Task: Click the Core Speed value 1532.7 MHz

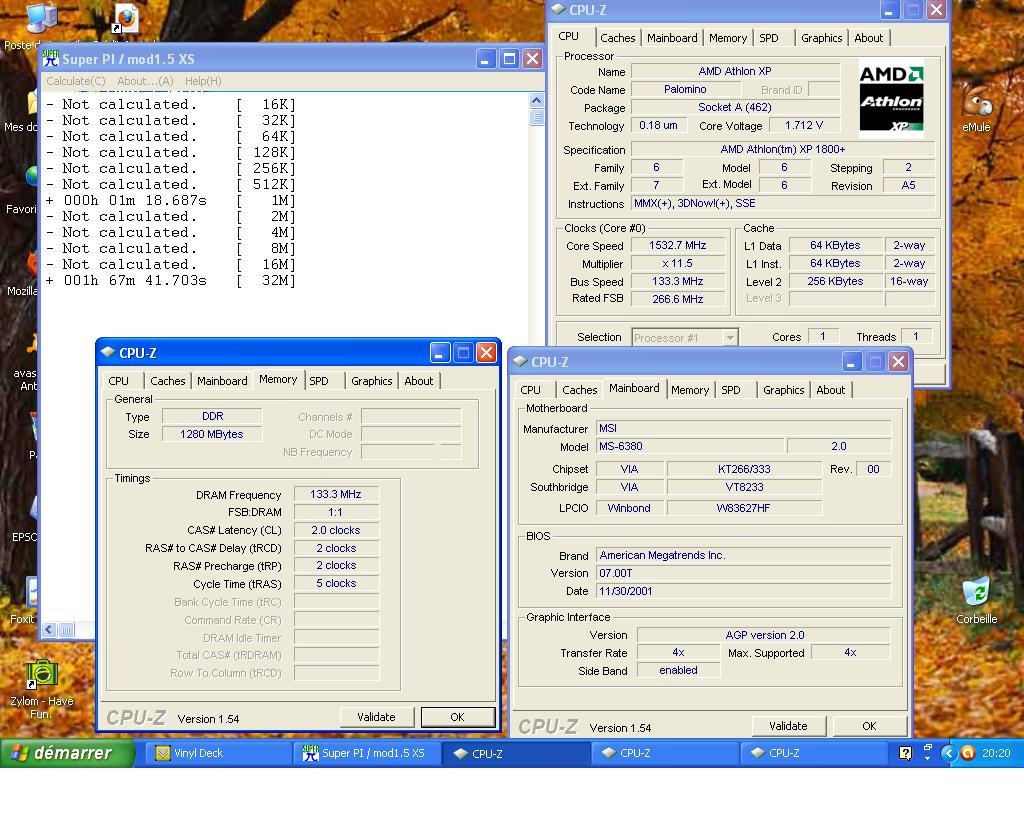Action: click(x=677, y=245)
